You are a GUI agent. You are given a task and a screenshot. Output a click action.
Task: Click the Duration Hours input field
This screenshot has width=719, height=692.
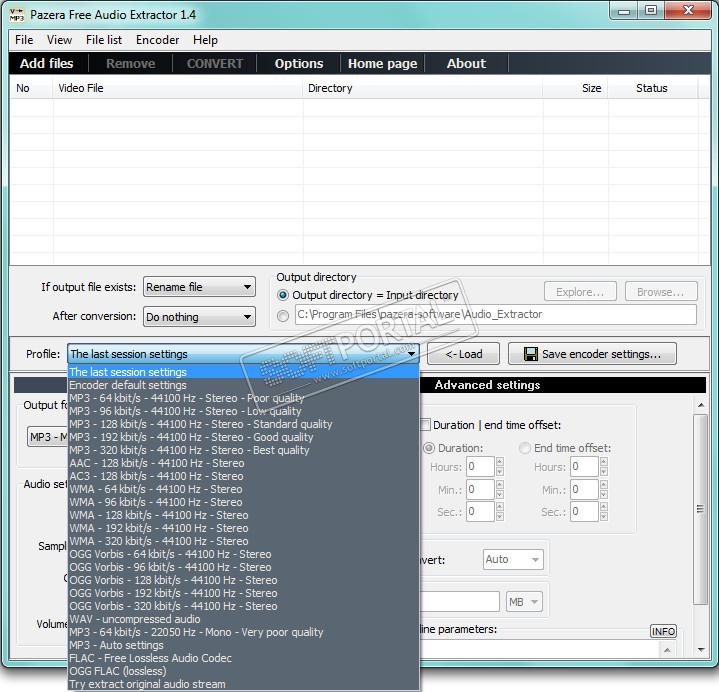coord(480,467)
